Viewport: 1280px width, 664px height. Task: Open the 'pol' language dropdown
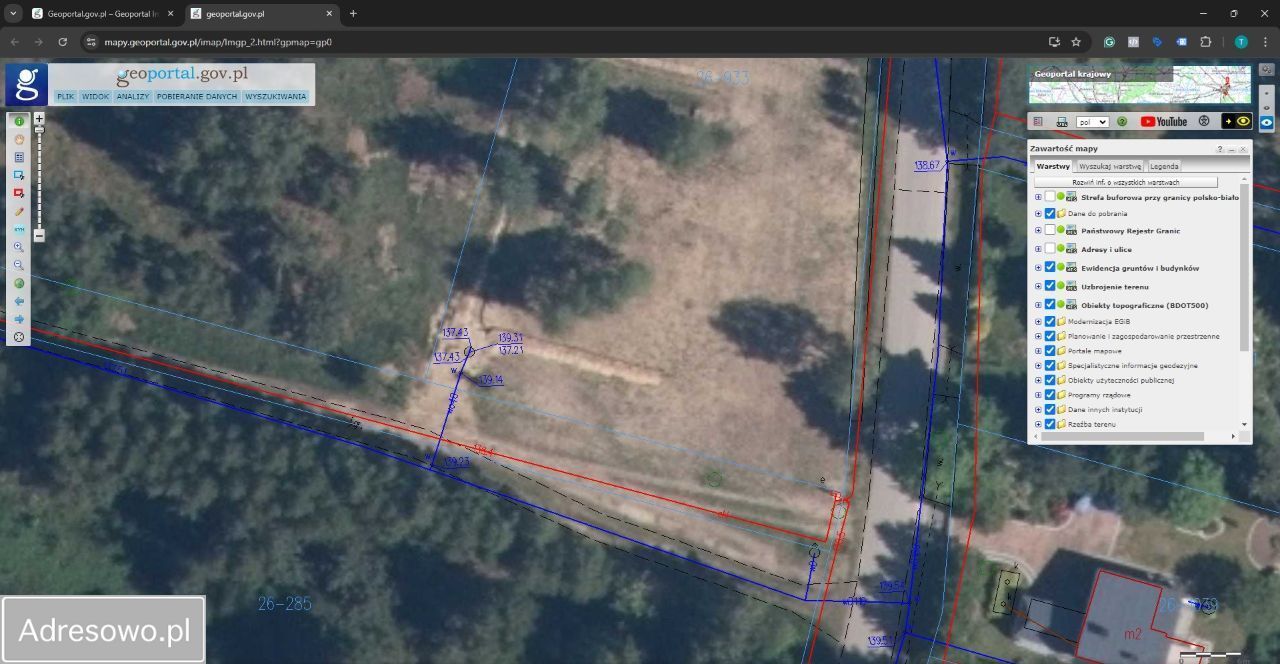[x=1093, y=121]
